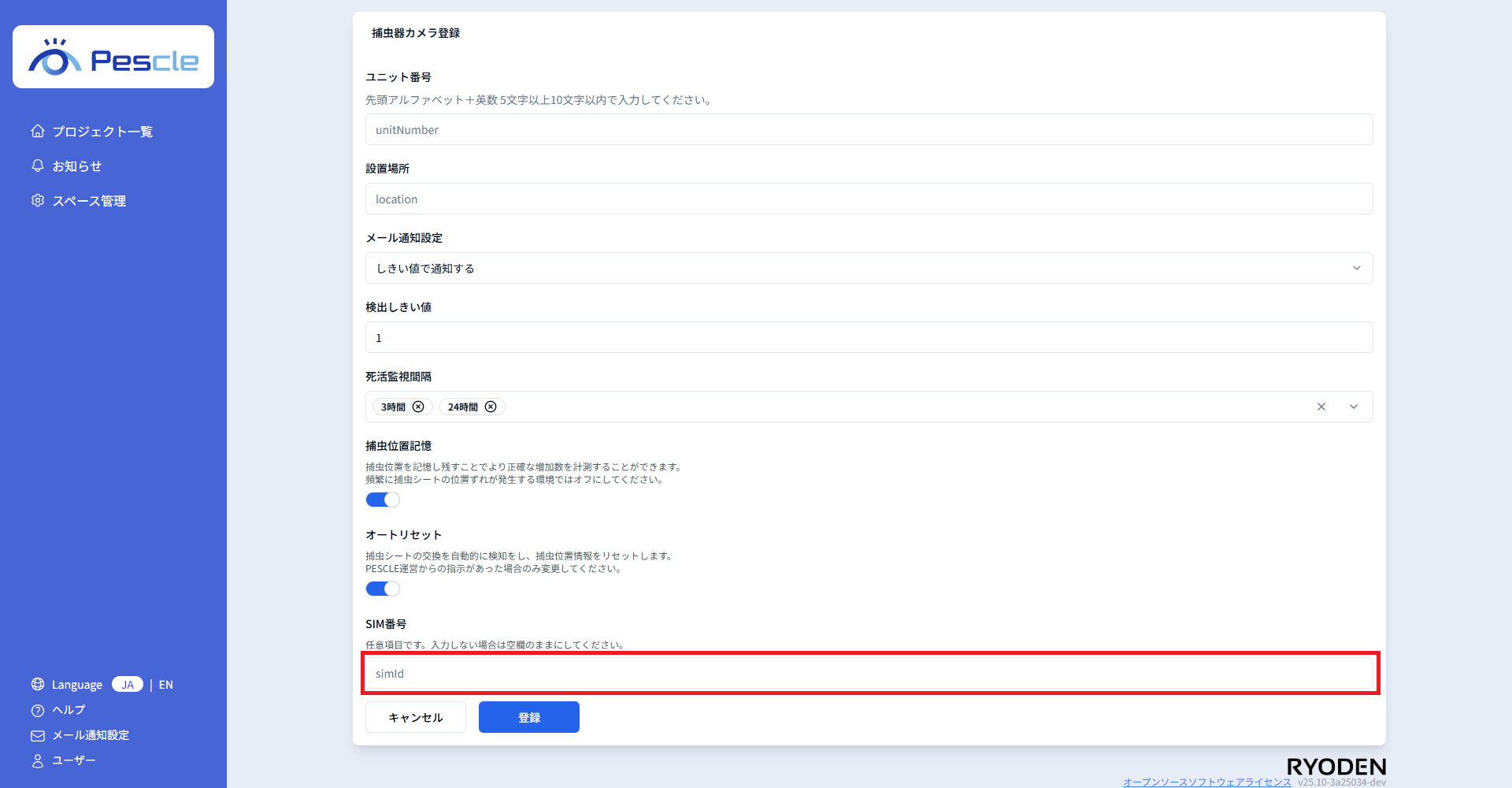Click the envelope icon for メール通知設定
Image resolution: width=1512 pixels, height=788 pixels.
click(x=38, y=735)
